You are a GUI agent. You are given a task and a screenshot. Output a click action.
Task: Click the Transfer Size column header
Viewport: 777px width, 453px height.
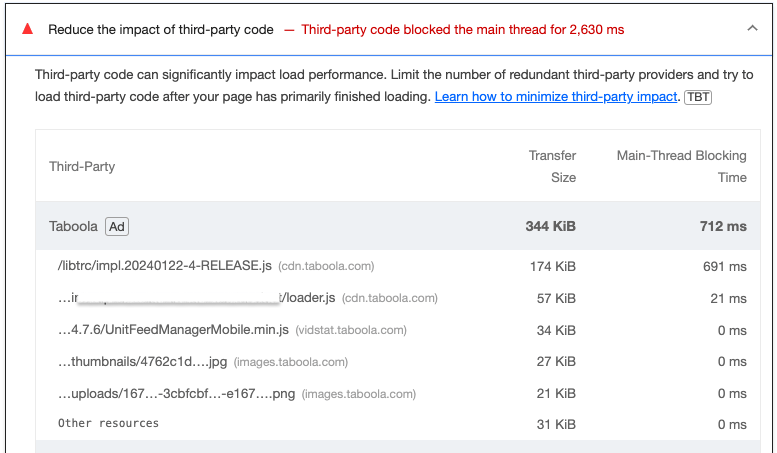552,166
